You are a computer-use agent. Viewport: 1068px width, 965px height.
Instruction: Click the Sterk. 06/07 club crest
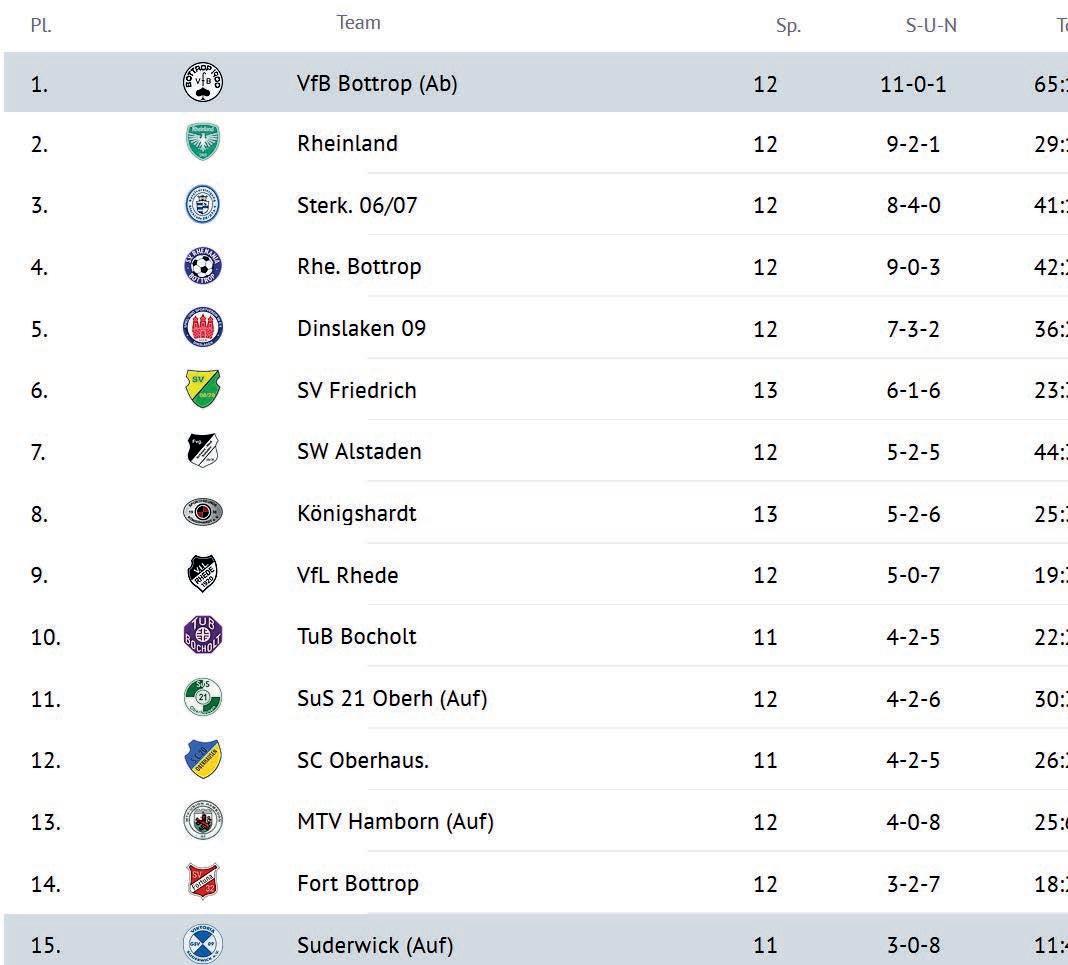click(203, 205)
